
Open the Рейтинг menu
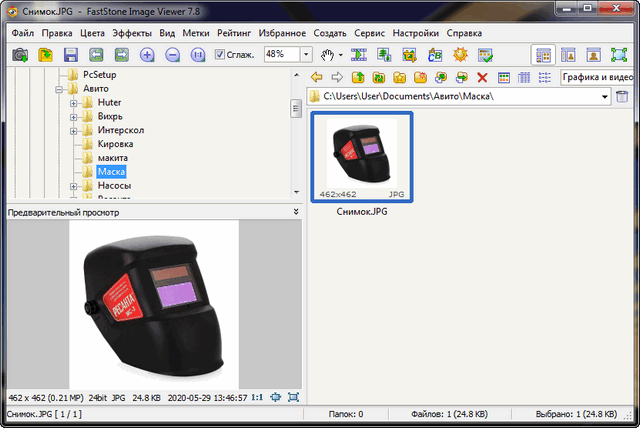click(x=234, y=33)
